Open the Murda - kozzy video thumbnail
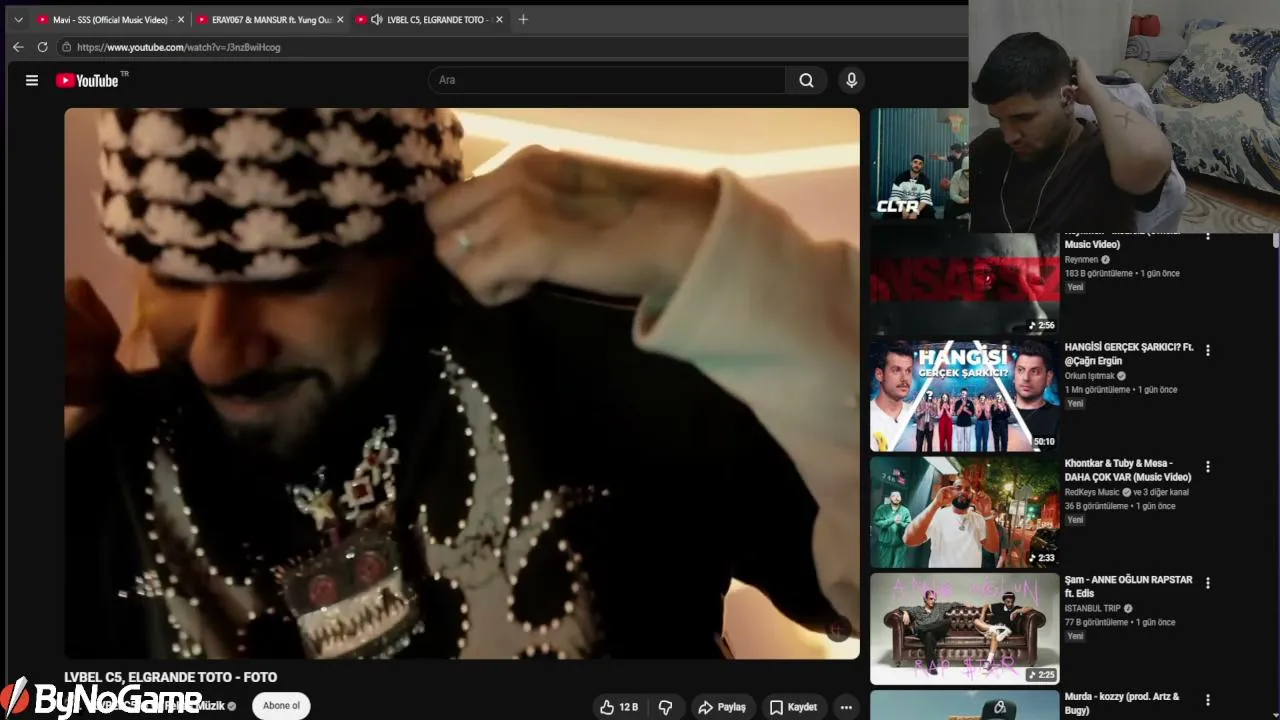Screen dimensions: 1280x720 tap(964, 704)
